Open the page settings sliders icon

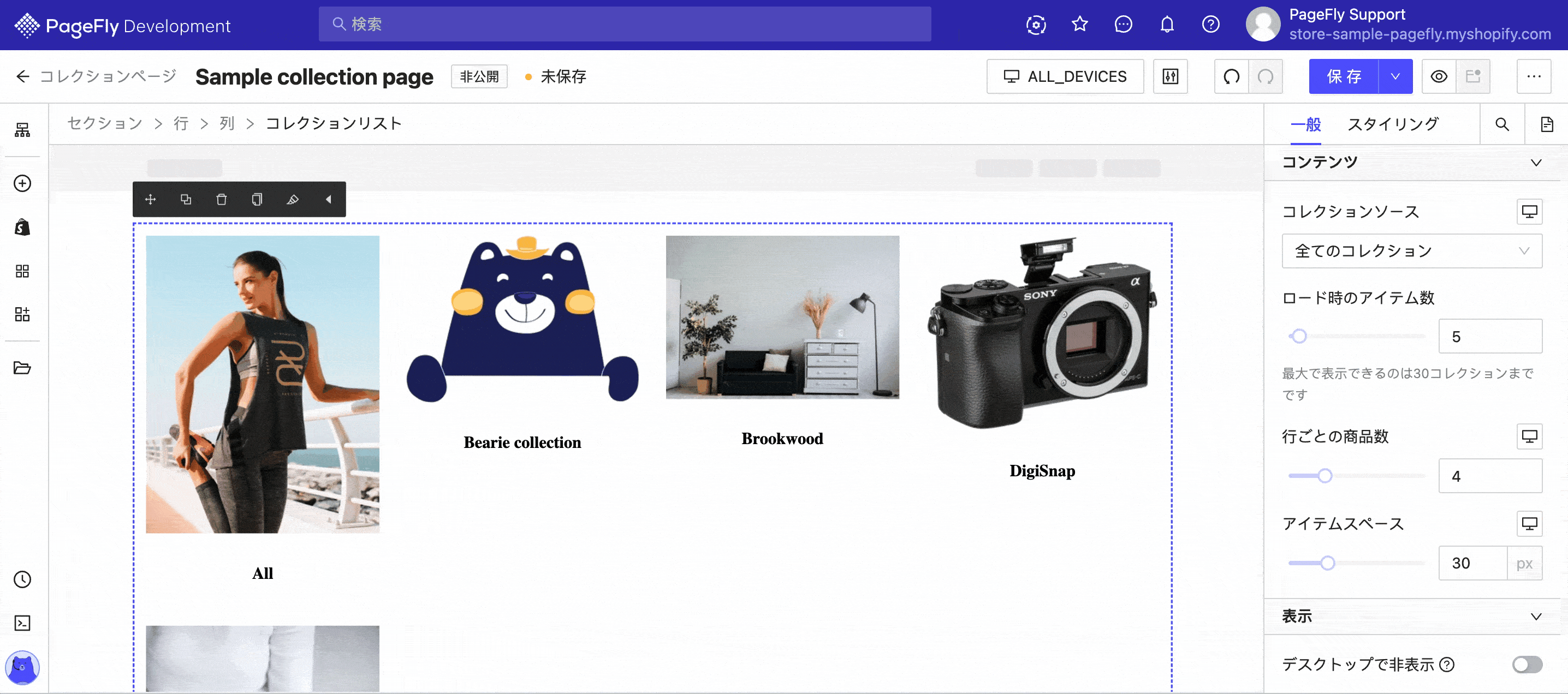(x=1171, y=76)
